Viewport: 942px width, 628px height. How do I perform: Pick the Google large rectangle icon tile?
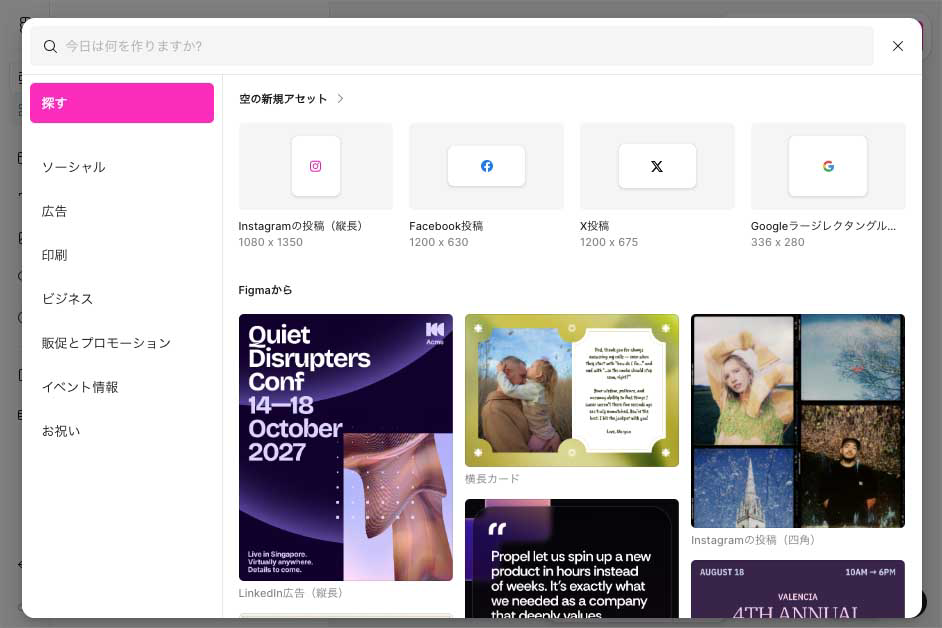(x=828, y=166)
